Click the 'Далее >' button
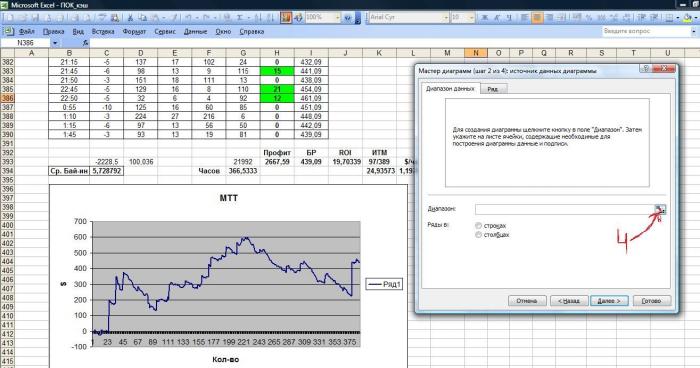Screen dimensions: 700x368 pos(609,301)
